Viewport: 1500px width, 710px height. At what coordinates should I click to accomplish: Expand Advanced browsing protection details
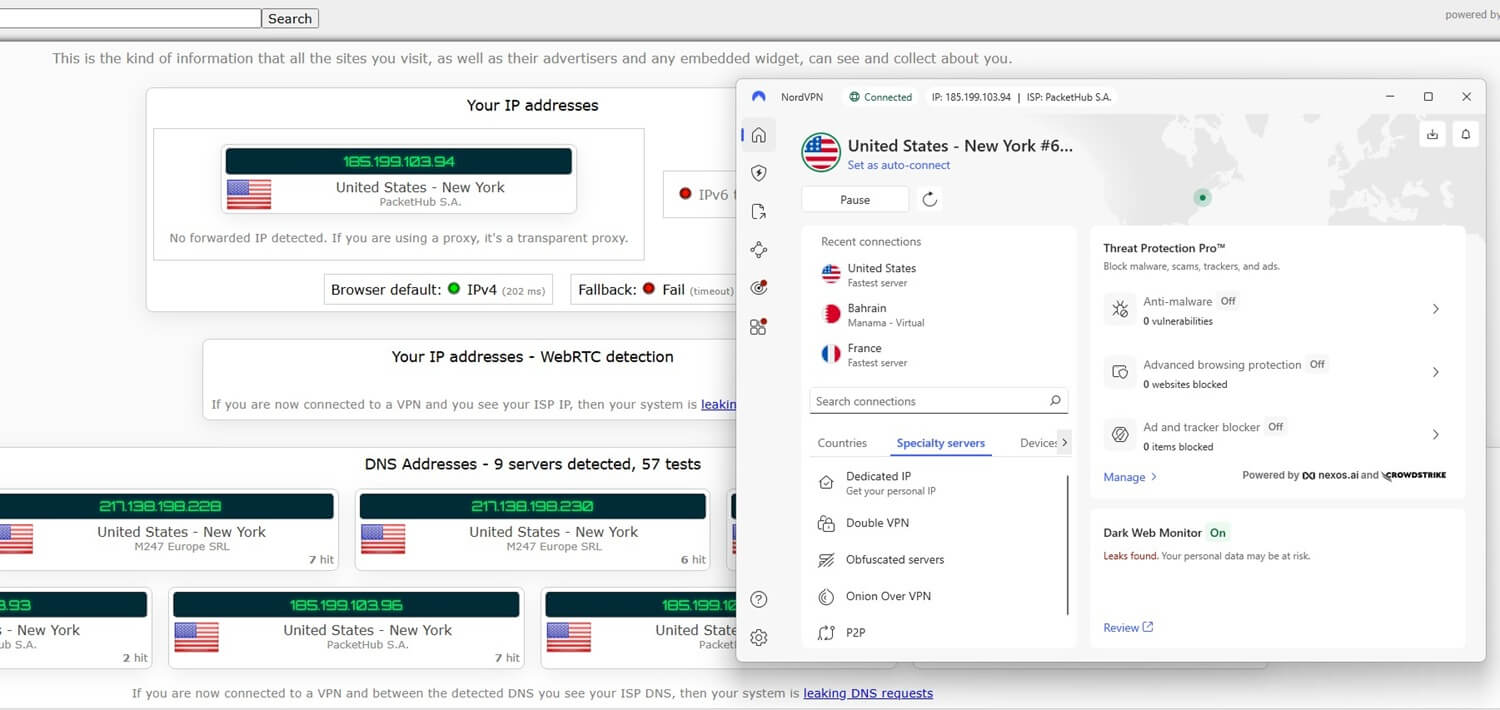pos(1436,372)
